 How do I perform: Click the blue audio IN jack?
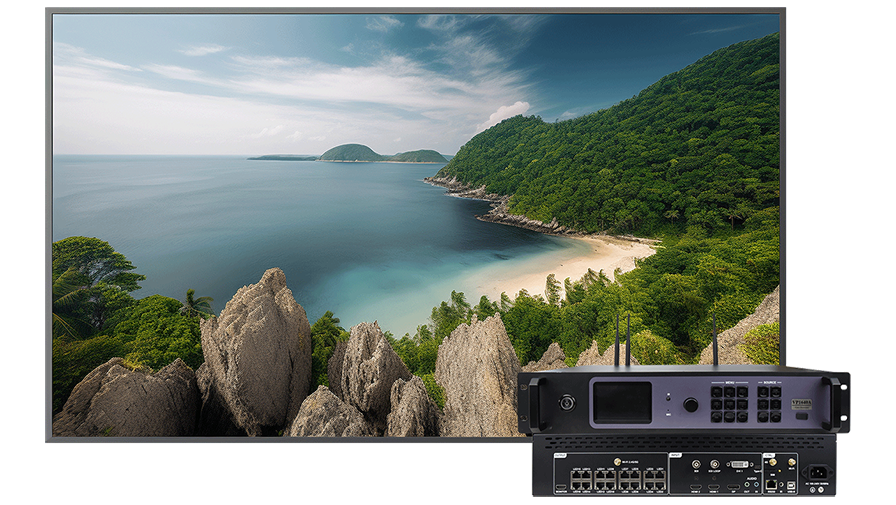755,485
